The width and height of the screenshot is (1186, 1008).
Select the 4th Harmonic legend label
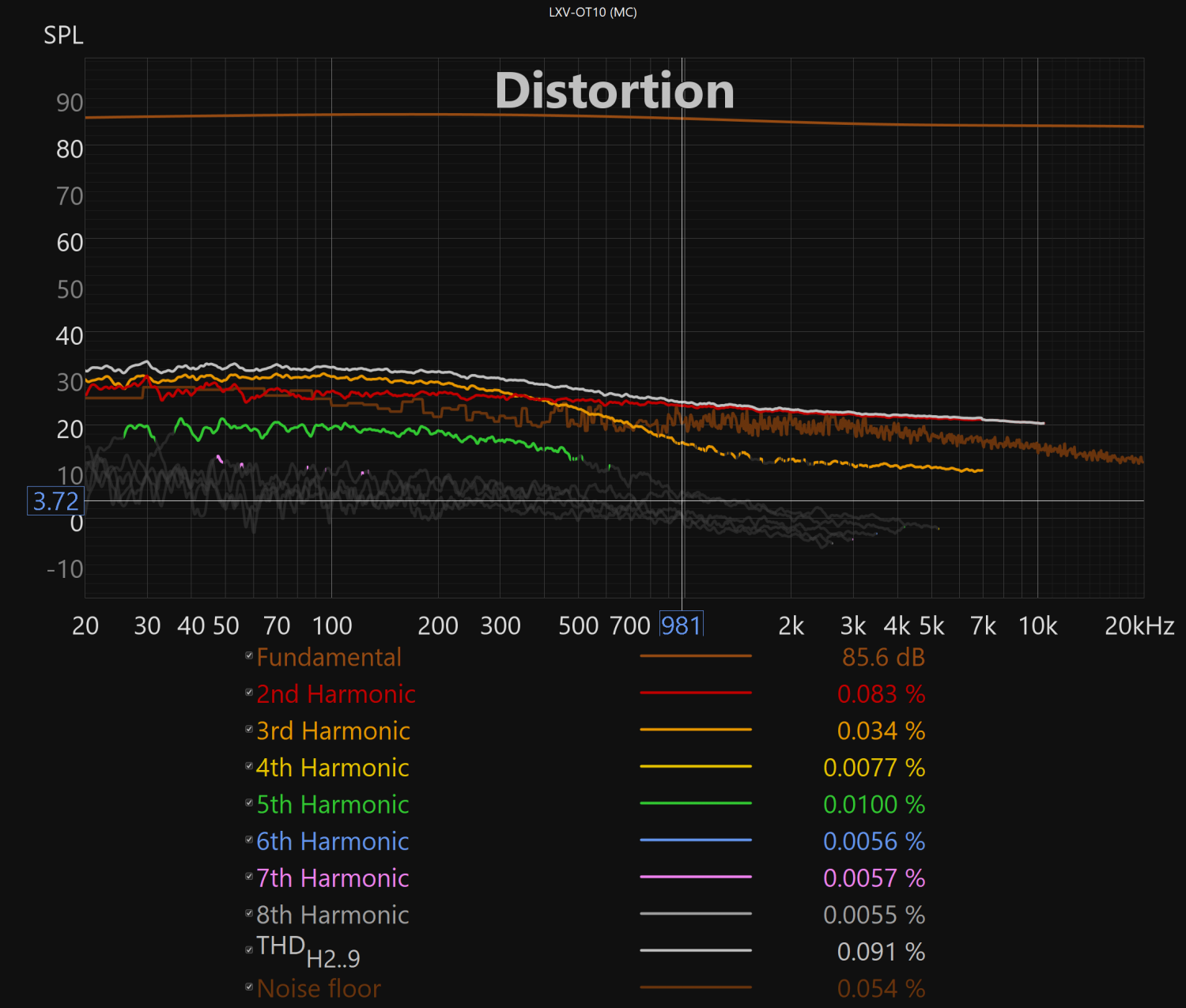333,768
